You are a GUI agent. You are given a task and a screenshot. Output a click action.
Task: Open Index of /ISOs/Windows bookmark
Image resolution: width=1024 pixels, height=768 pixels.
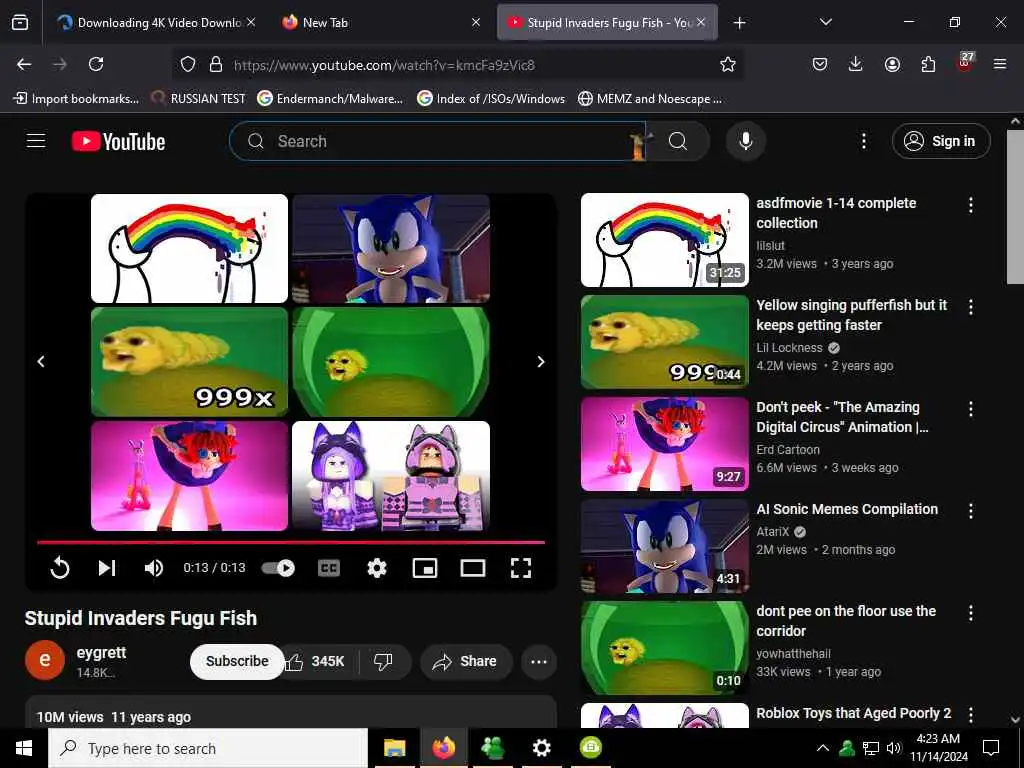pyautogui.click(x=491, y=99)
